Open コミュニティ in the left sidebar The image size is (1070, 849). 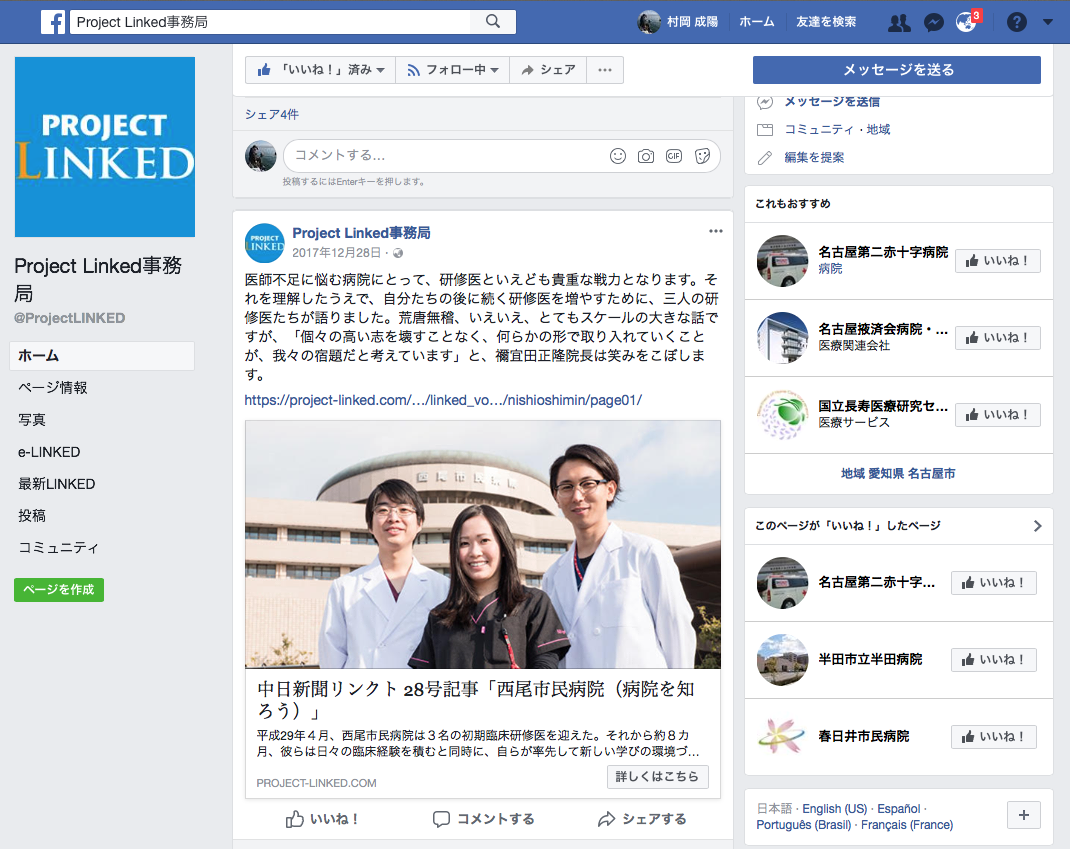(58, 548)
